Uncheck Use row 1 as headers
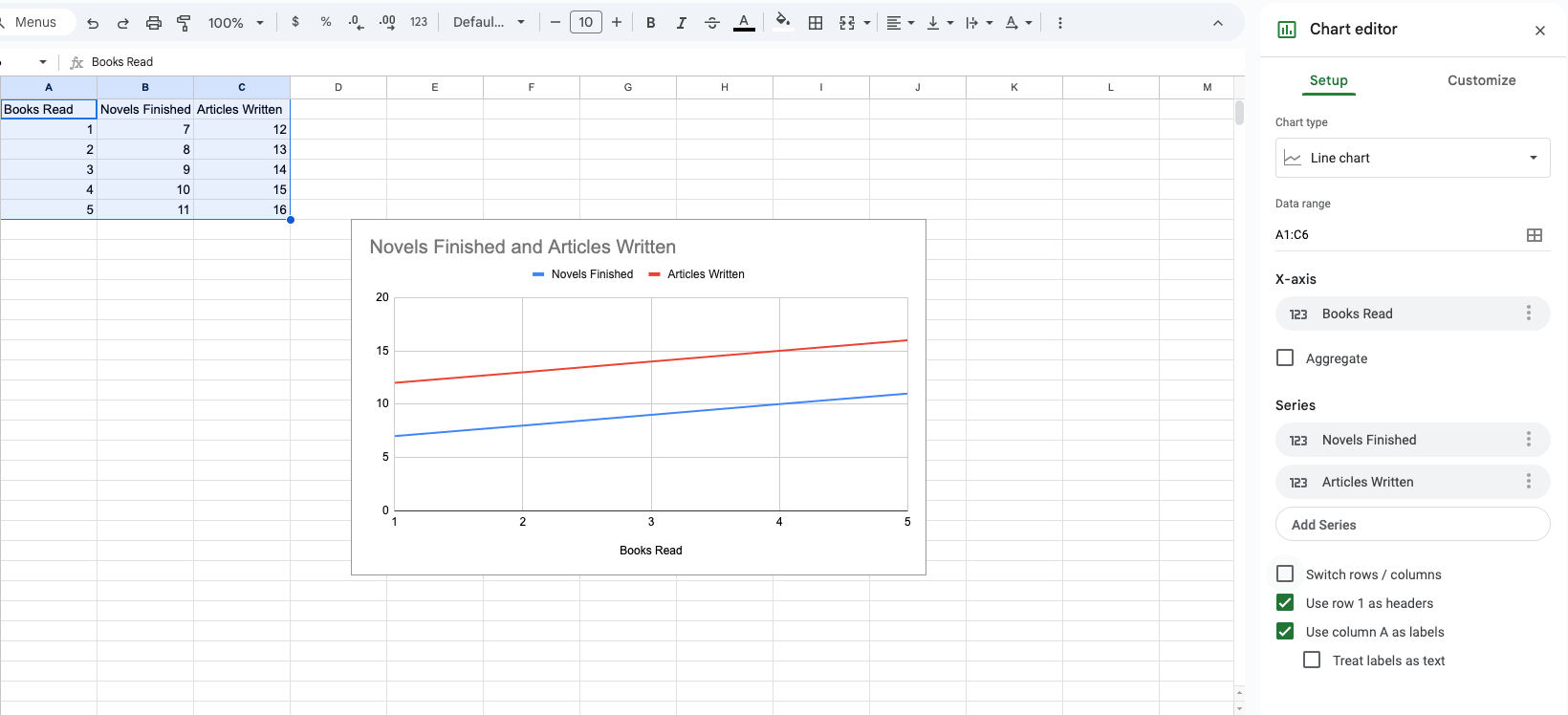This screenshot has height=715, width=1568. [1285, 602]
